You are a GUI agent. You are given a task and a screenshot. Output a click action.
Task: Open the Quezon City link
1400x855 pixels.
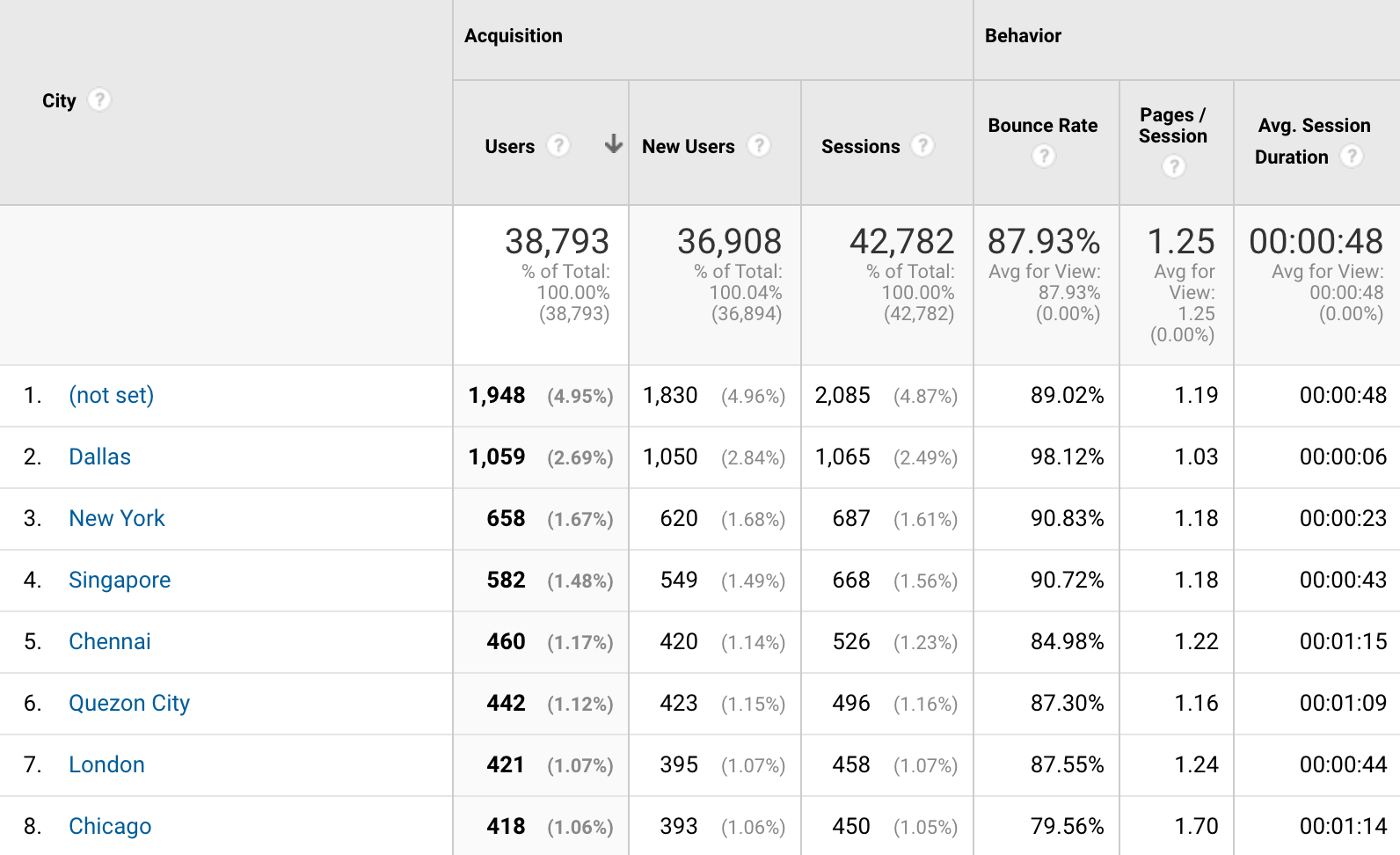pos(129,704)
